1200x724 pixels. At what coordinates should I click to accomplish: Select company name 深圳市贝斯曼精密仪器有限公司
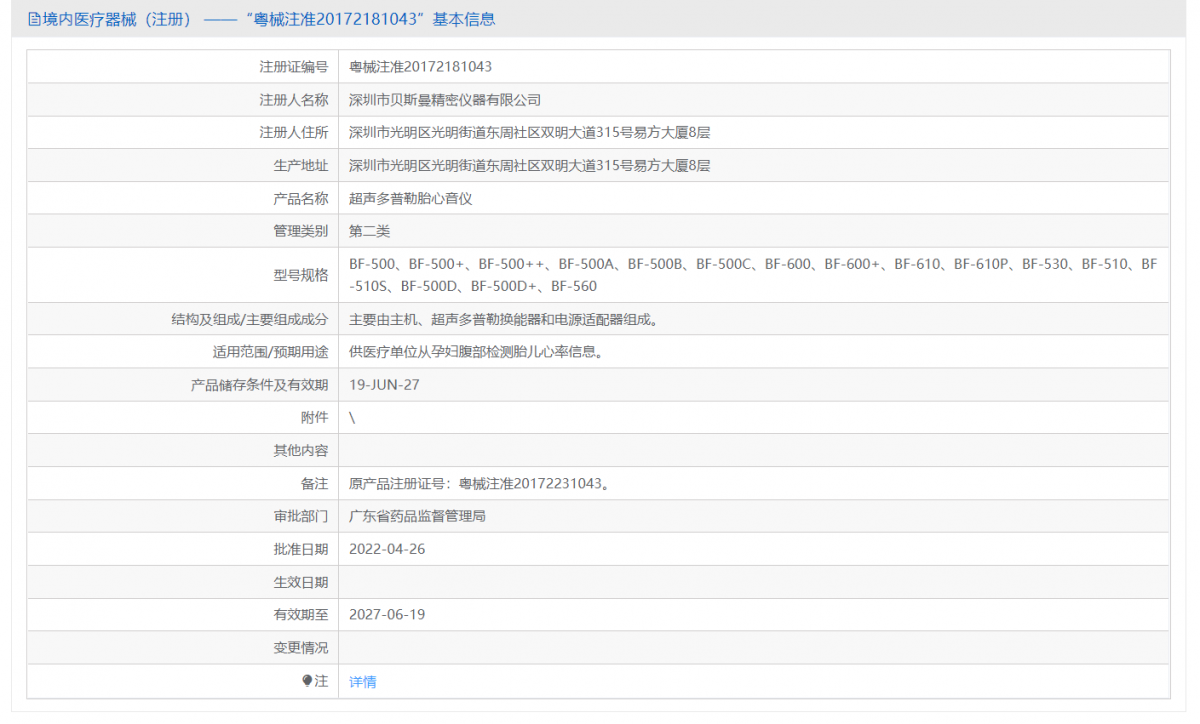[x=445, y=100]
